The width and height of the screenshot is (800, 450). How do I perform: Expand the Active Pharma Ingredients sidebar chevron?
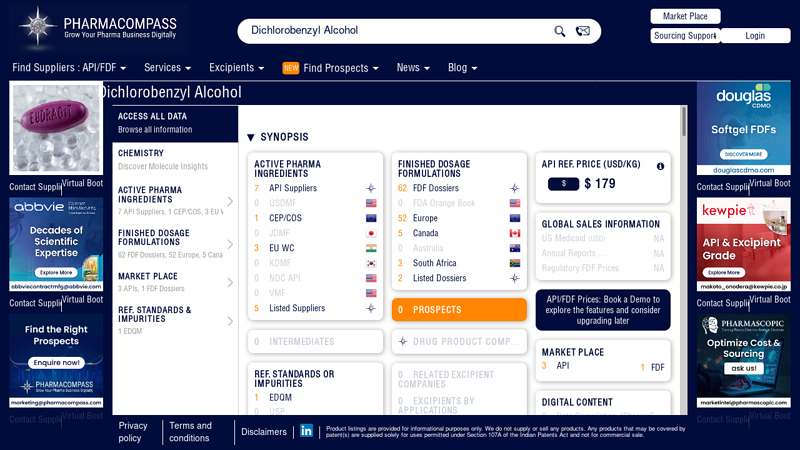click(230, 201)
